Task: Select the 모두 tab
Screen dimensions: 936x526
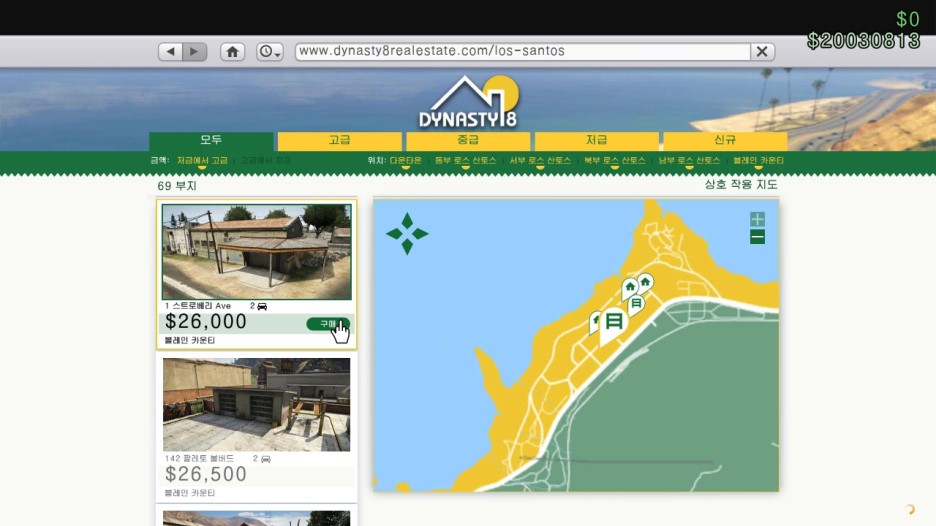Action: [x=211, y=141]
